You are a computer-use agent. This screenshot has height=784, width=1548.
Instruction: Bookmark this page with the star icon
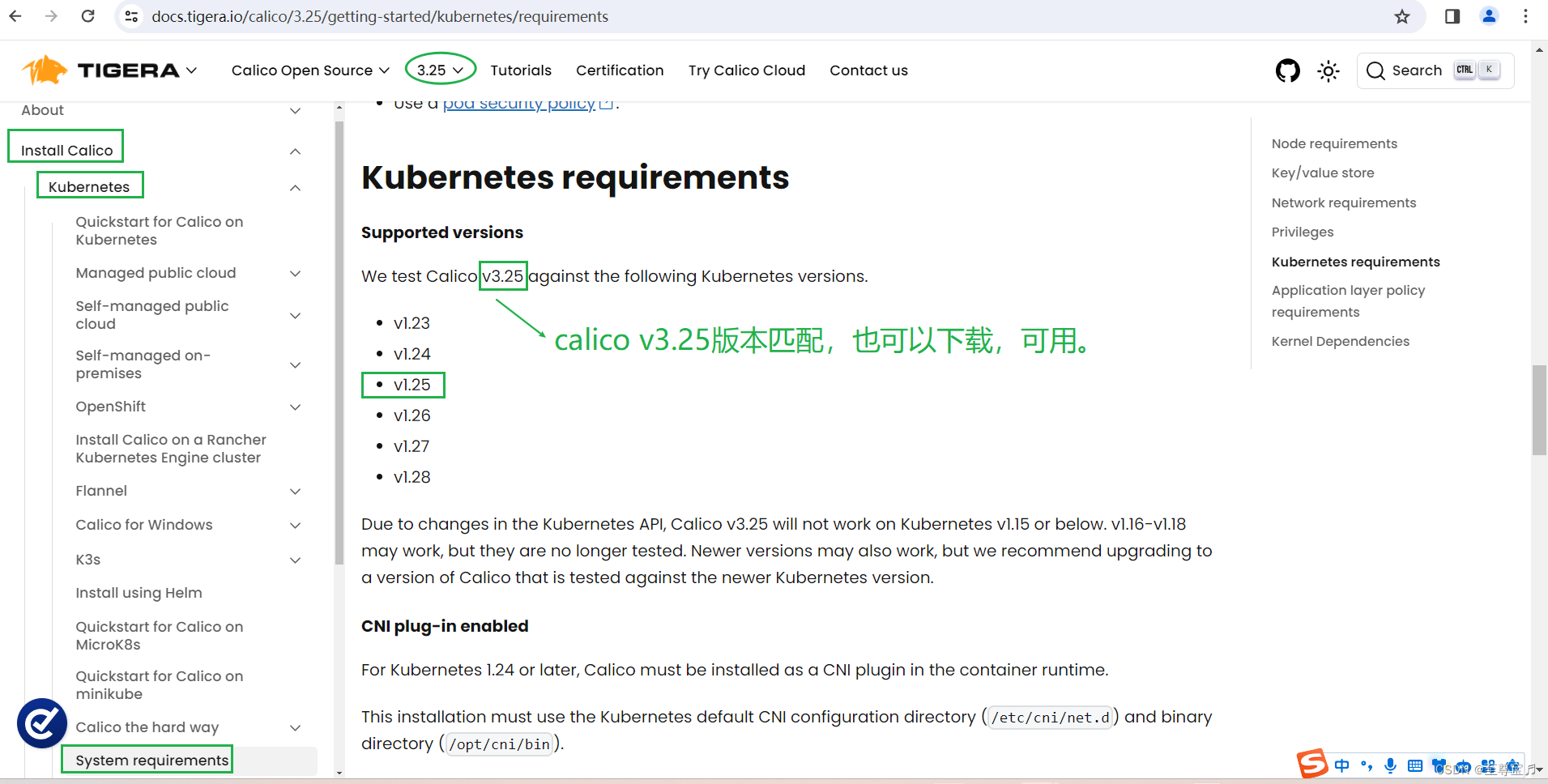point(1402,16)
